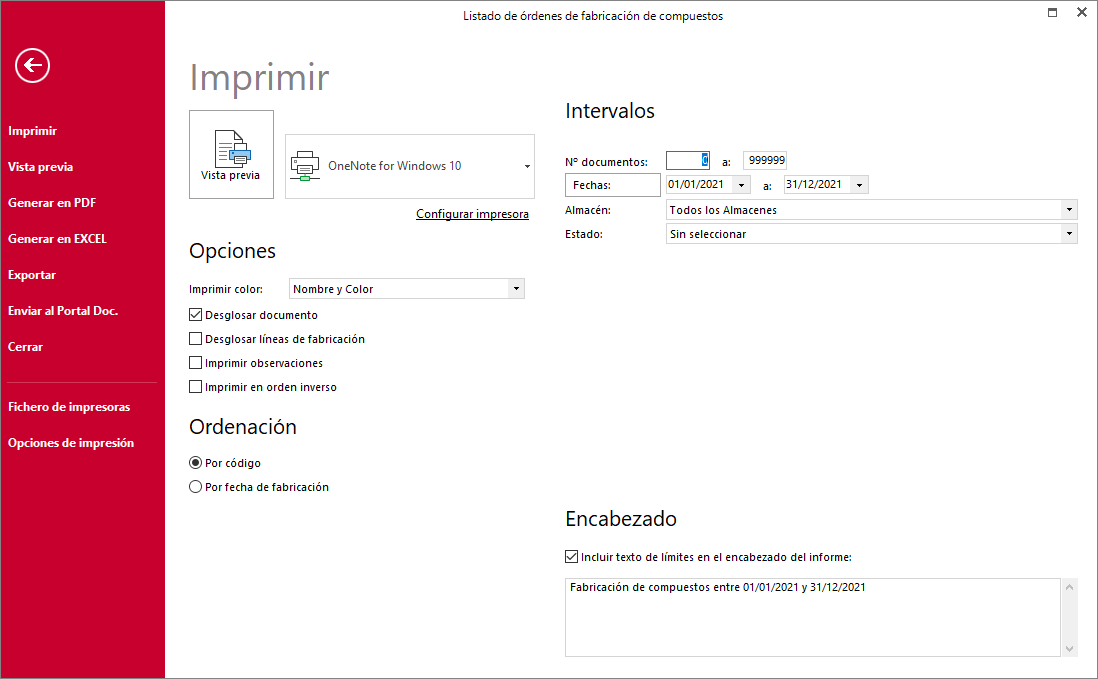Click the printer icon beside OneNote for Windows 10
This screenshot has width=1098, height=679.
point(305,166)
